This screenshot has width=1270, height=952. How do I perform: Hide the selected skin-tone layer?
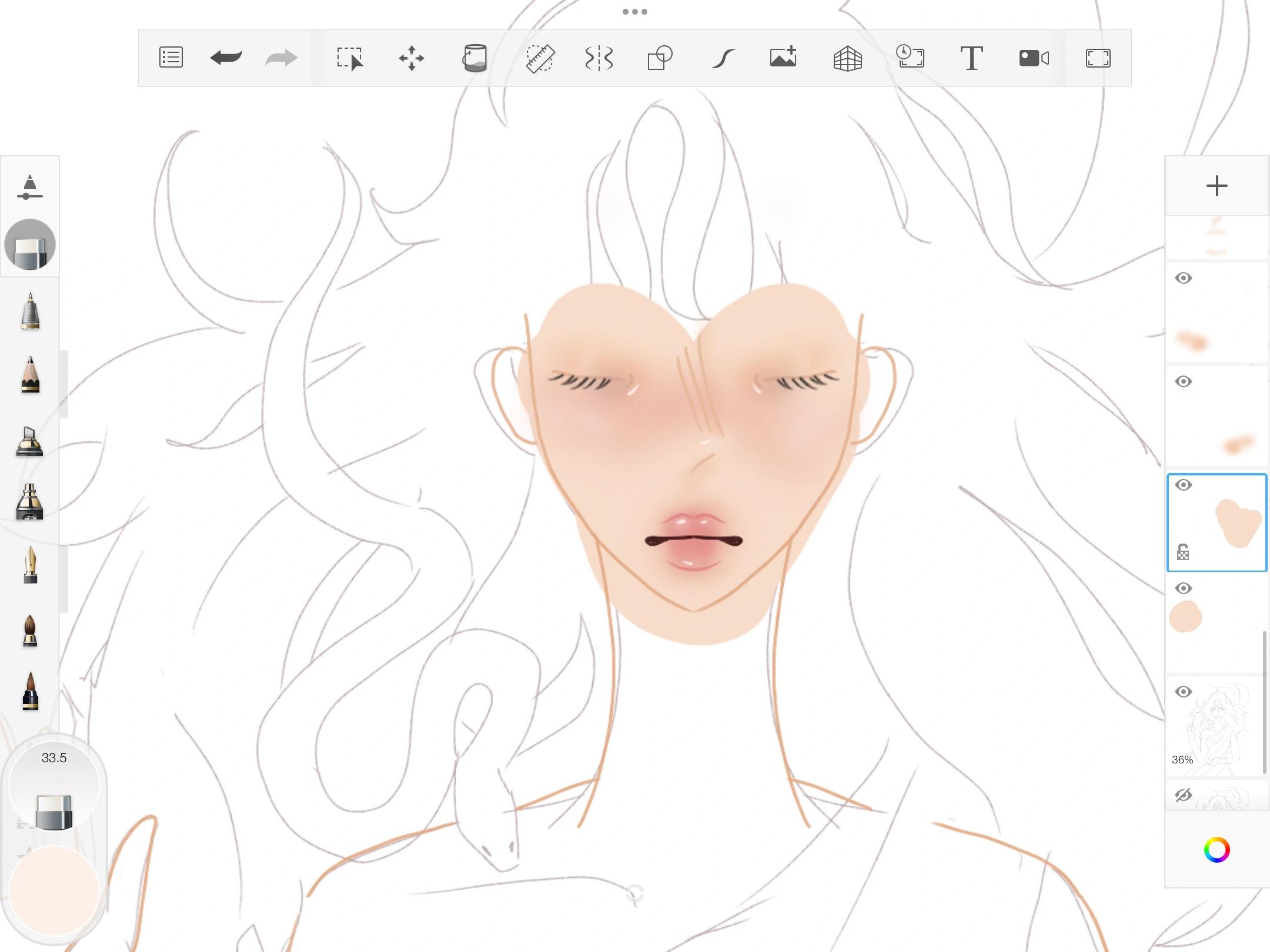click(1185, 485)
